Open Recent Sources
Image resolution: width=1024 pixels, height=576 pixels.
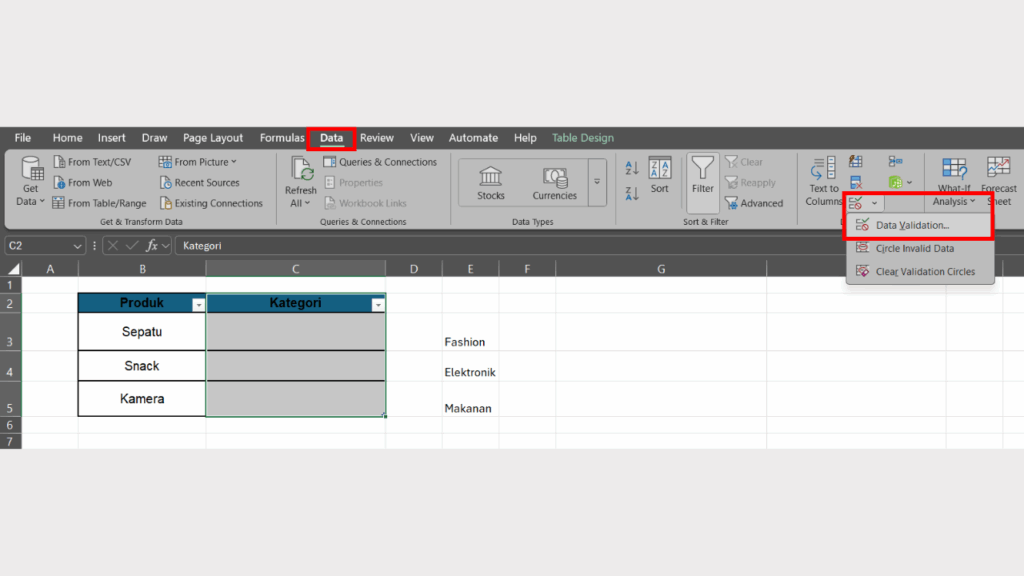(207, 182)
